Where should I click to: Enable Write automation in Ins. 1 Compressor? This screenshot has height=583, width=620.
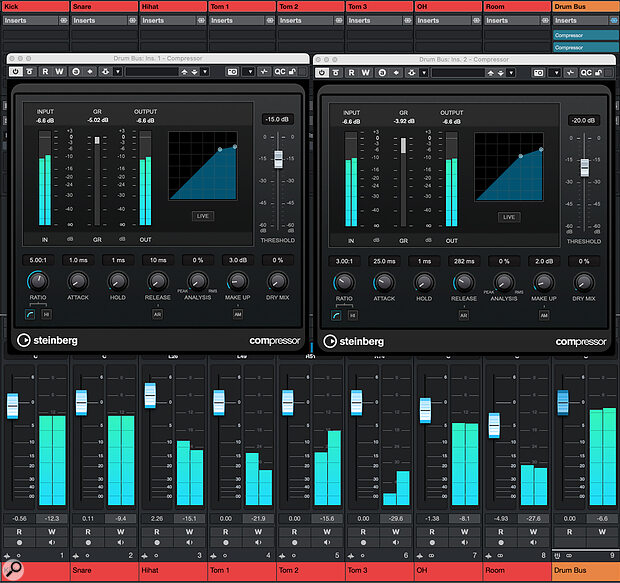pos(59,72)
